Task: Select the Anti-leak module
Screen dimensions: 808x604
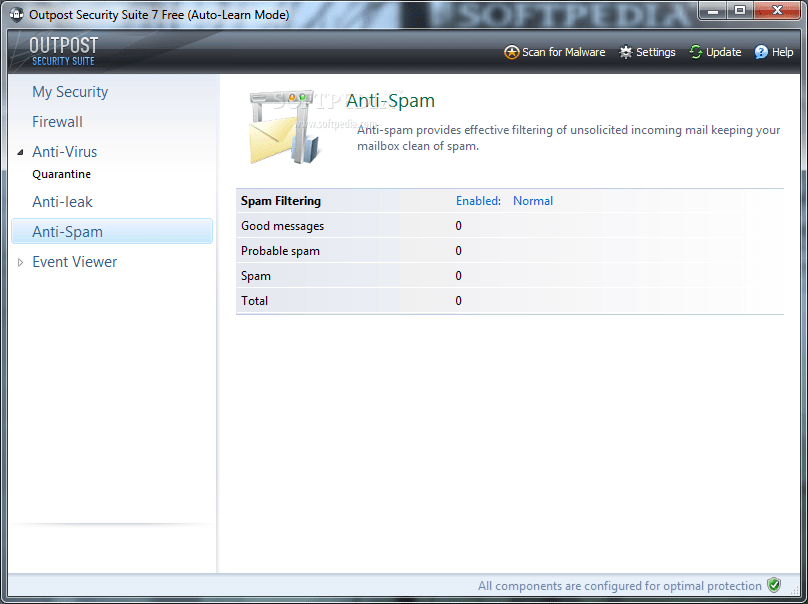Action: click(x=62, y=201)
